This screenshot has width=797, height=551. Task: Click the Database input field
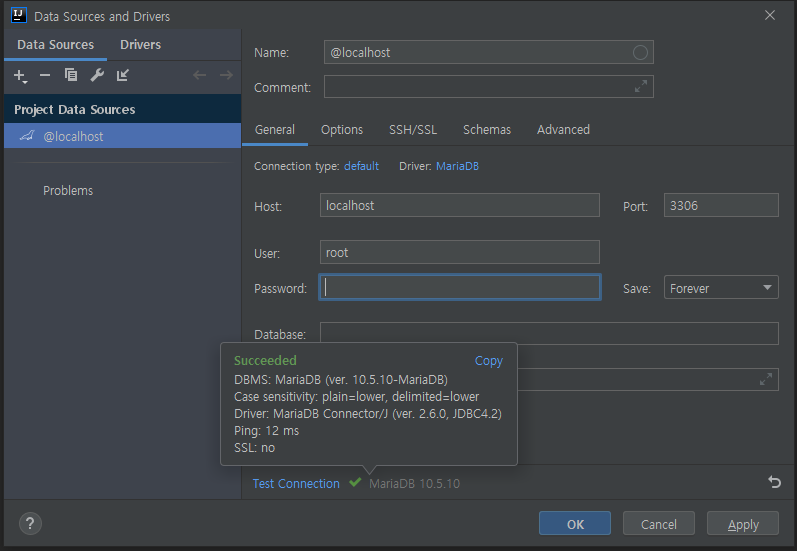[x=549, y=333]
